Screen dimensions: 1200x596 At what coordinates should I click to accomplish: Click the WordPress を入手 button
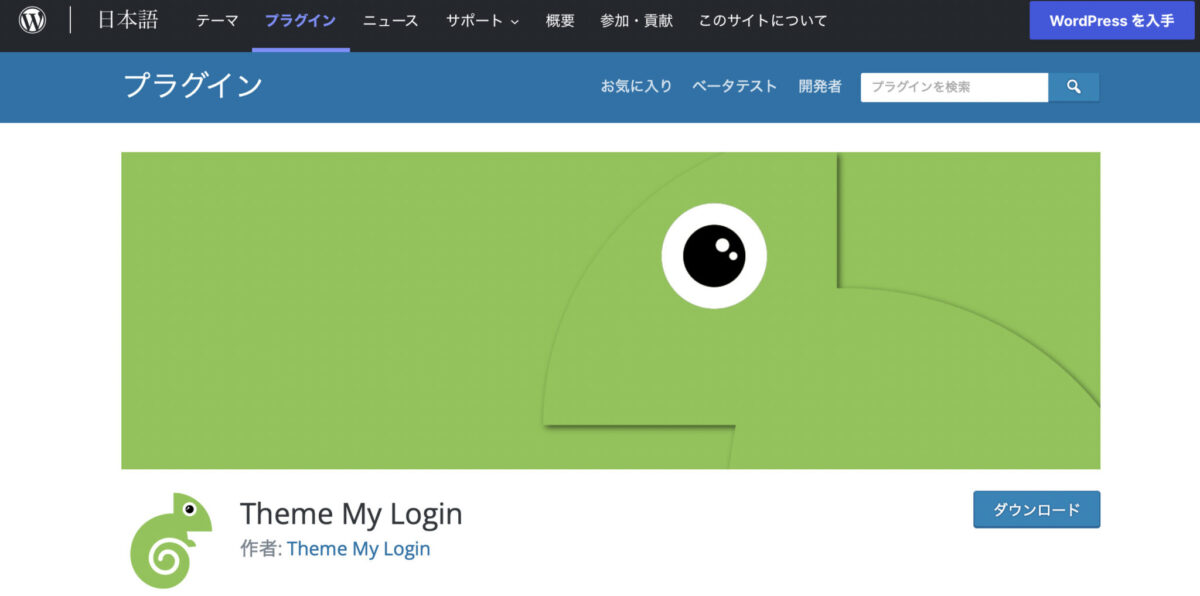1112,20
